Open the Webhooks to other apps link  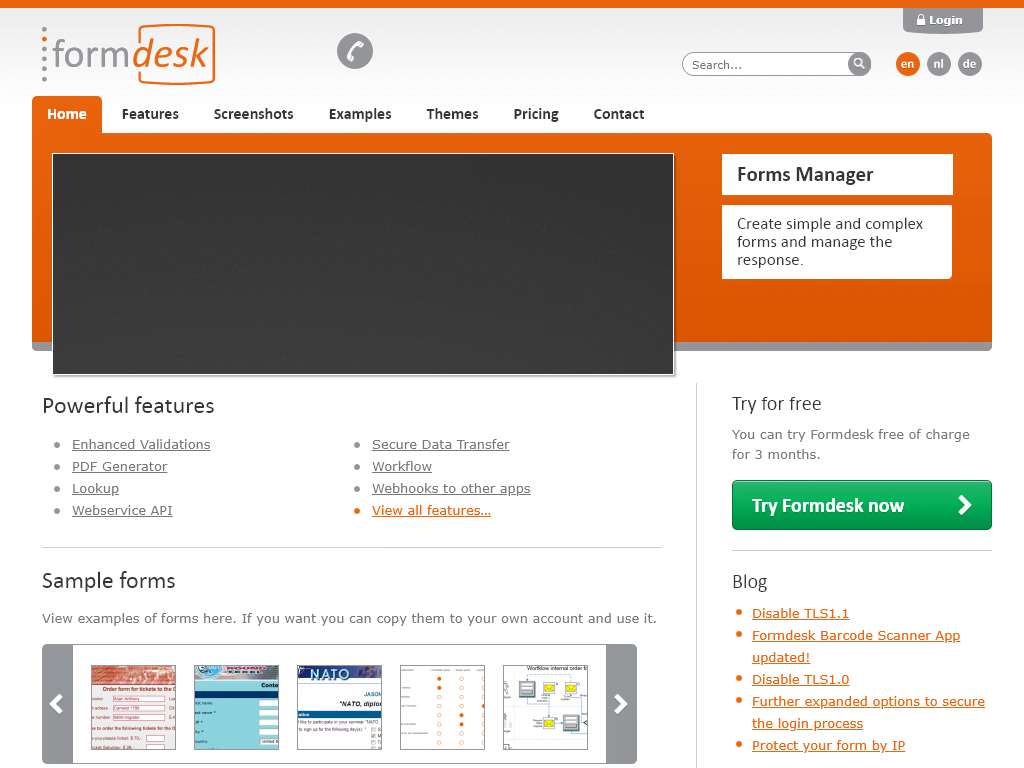click(x=451, y=488)
